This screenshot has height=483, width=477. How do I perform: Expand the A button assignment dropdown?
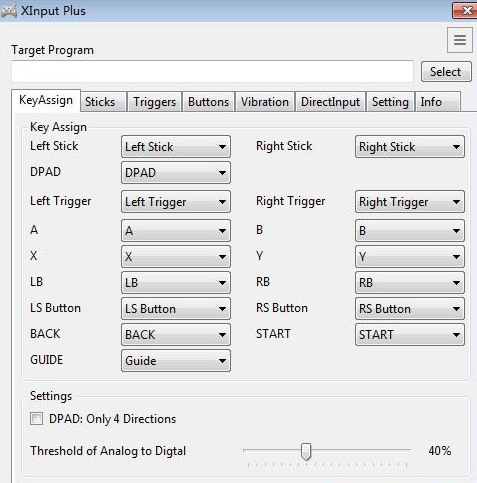point(176,230)
